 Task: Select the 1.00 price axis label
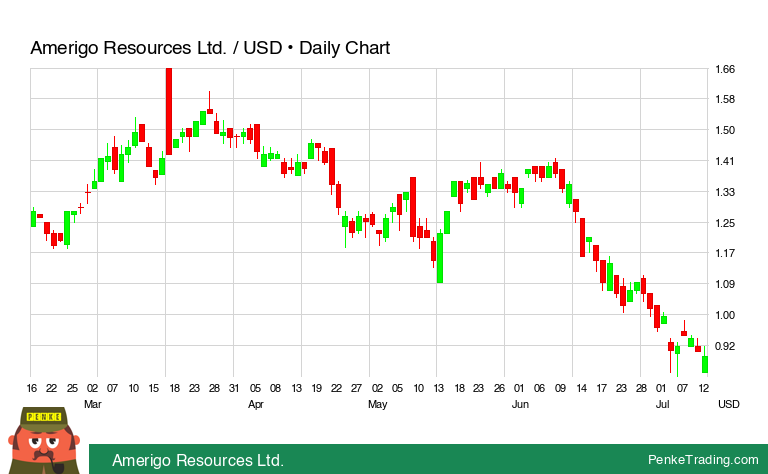725,315
